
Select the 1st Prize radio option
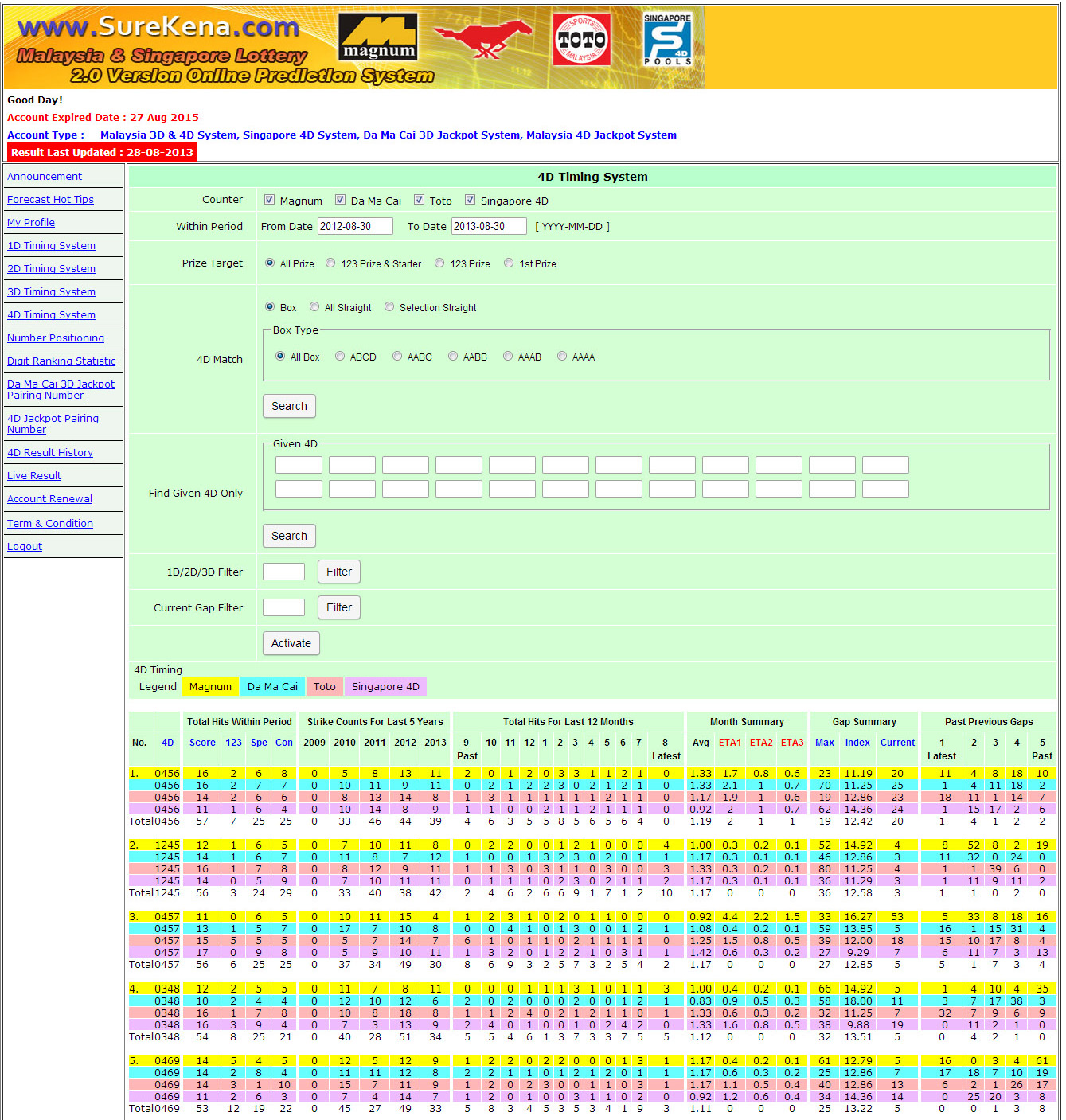tap(509, 263)
